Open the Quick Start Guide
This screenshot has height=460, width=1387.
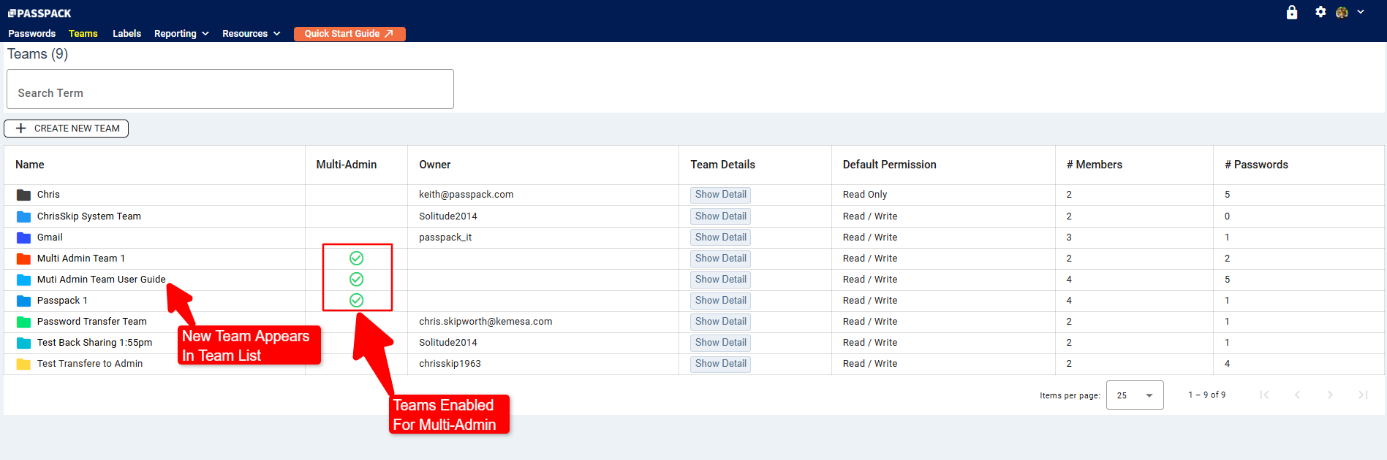[x=349, y=33]
